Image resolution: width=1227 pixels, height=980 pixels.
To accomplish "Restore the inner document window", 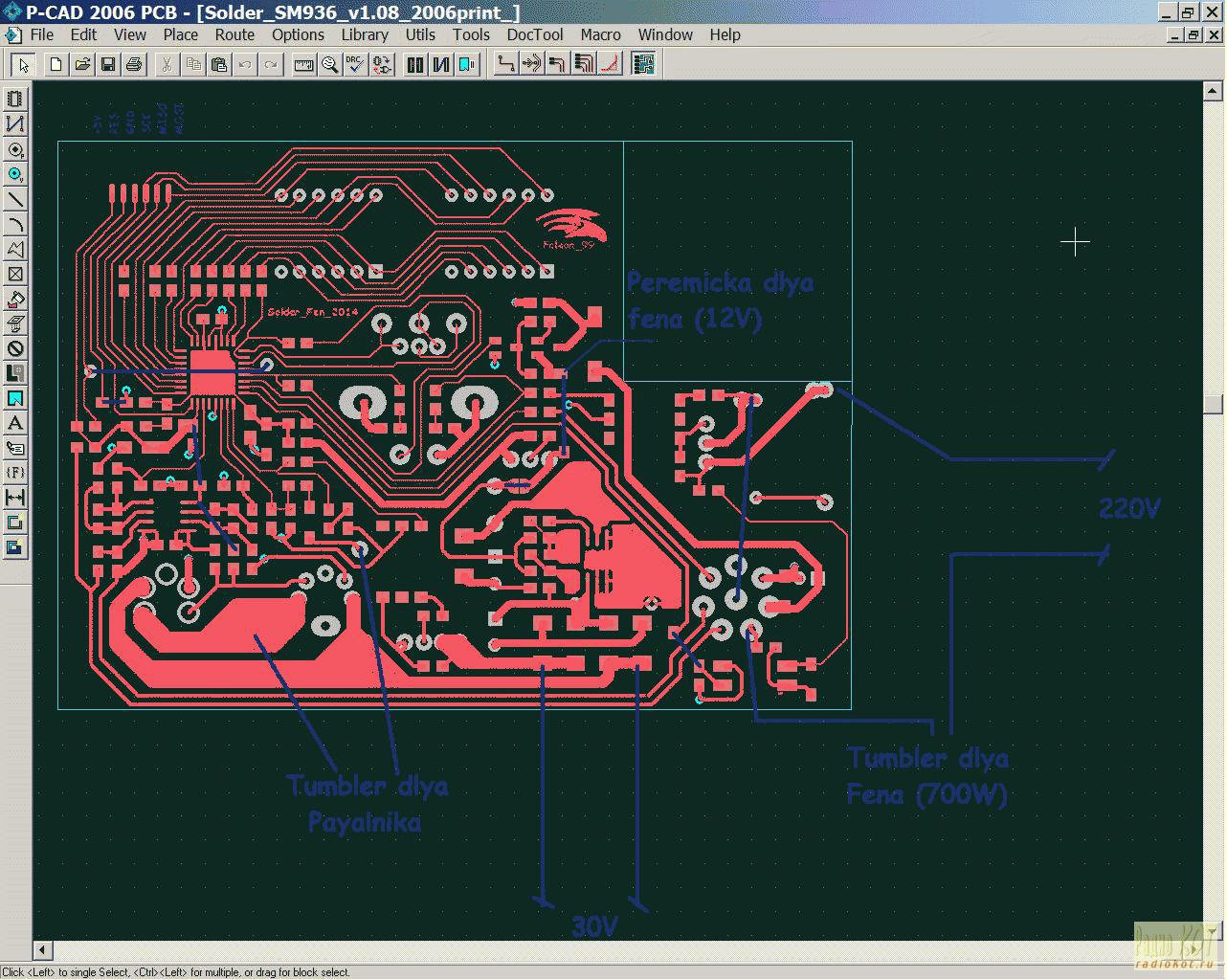I will click(1193, 34).
